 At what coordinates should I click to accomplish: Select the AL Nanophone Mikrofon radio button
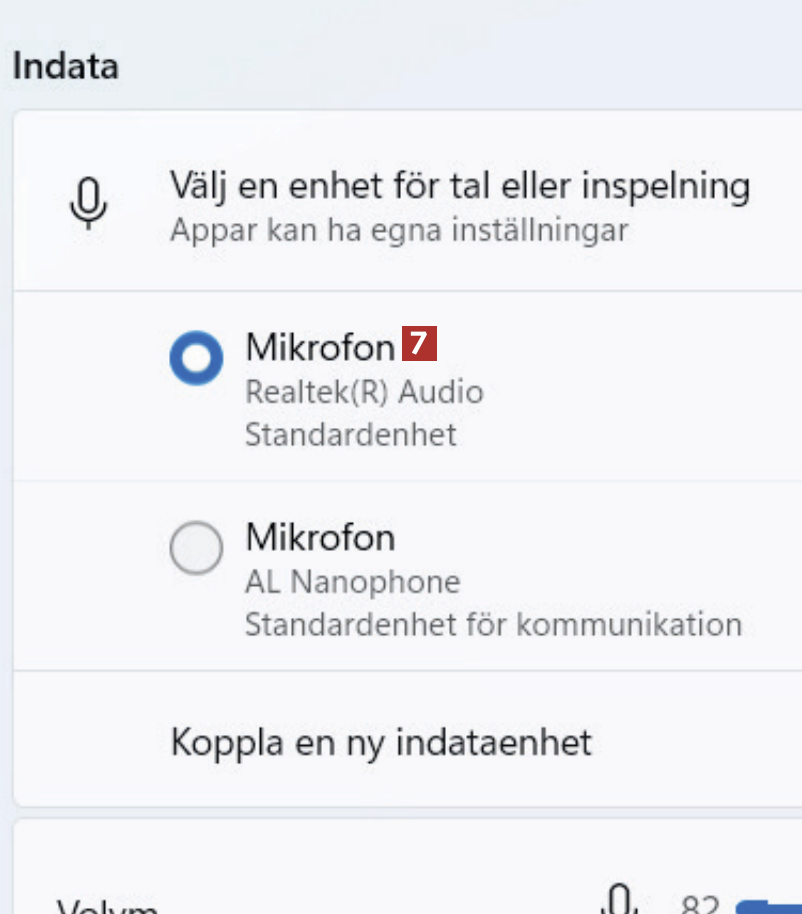coord(196,548)
